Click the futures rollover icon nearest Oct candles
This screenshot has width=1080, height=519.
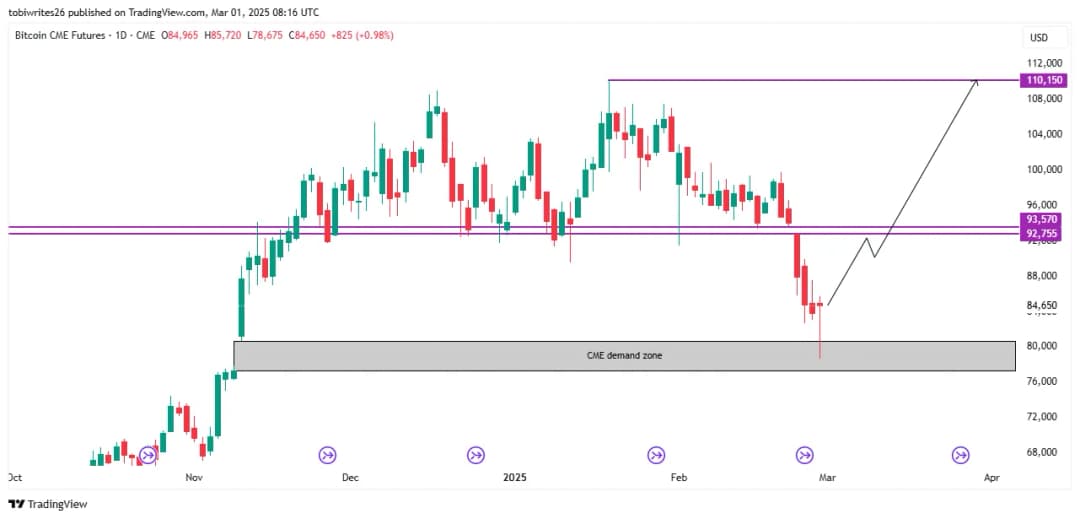click(148, 455)
